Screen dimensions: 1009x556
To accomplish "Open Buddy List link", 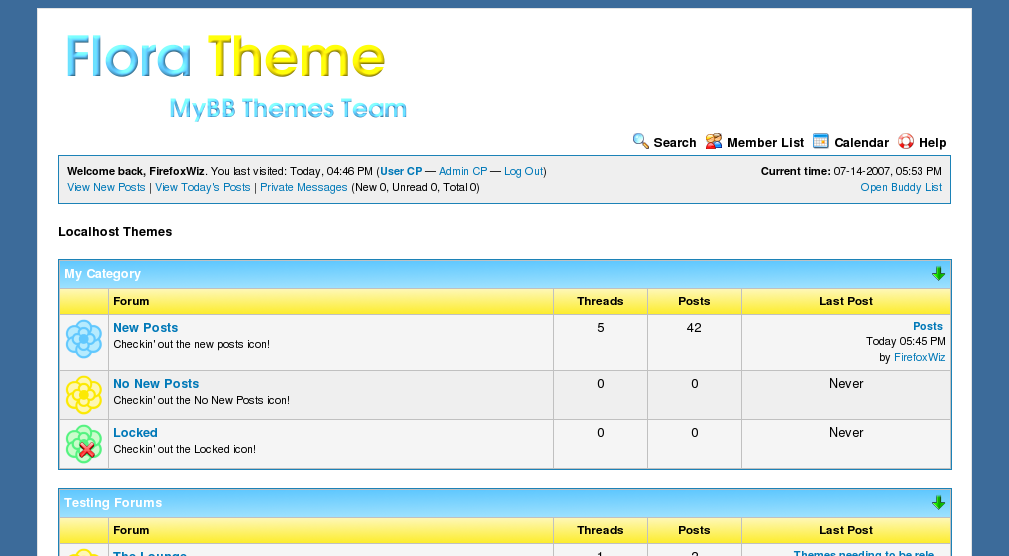I will (901, 188).
